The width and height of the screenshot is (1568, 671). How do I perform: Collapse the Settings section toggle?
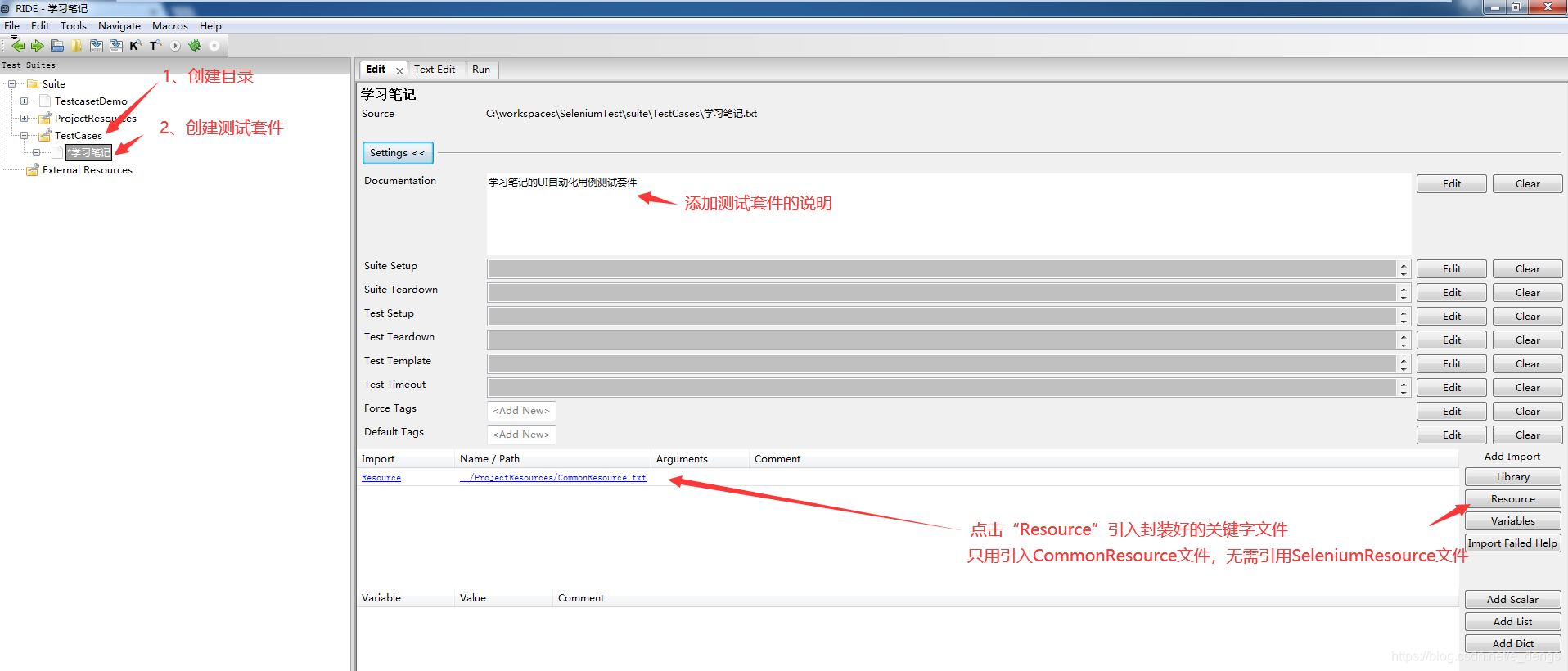tap(398, 153)
